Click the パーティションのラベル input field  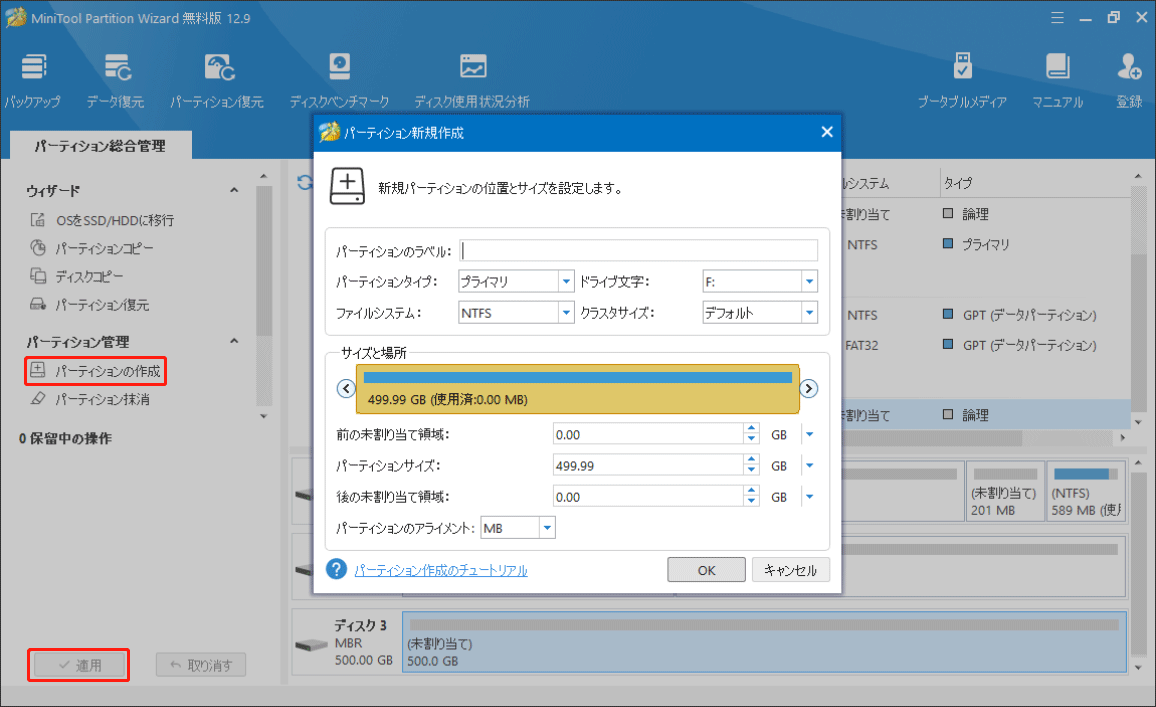tap(638, 251)
